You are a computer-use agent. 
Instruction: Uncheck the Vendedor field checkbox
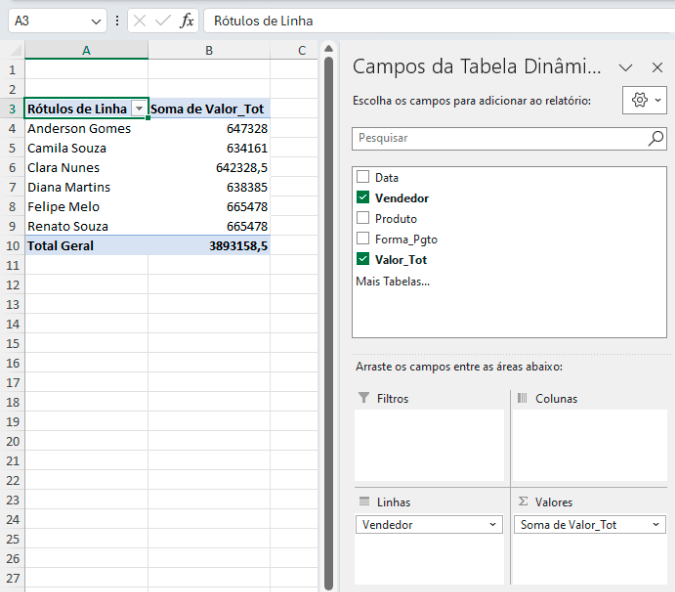(363, 197)
